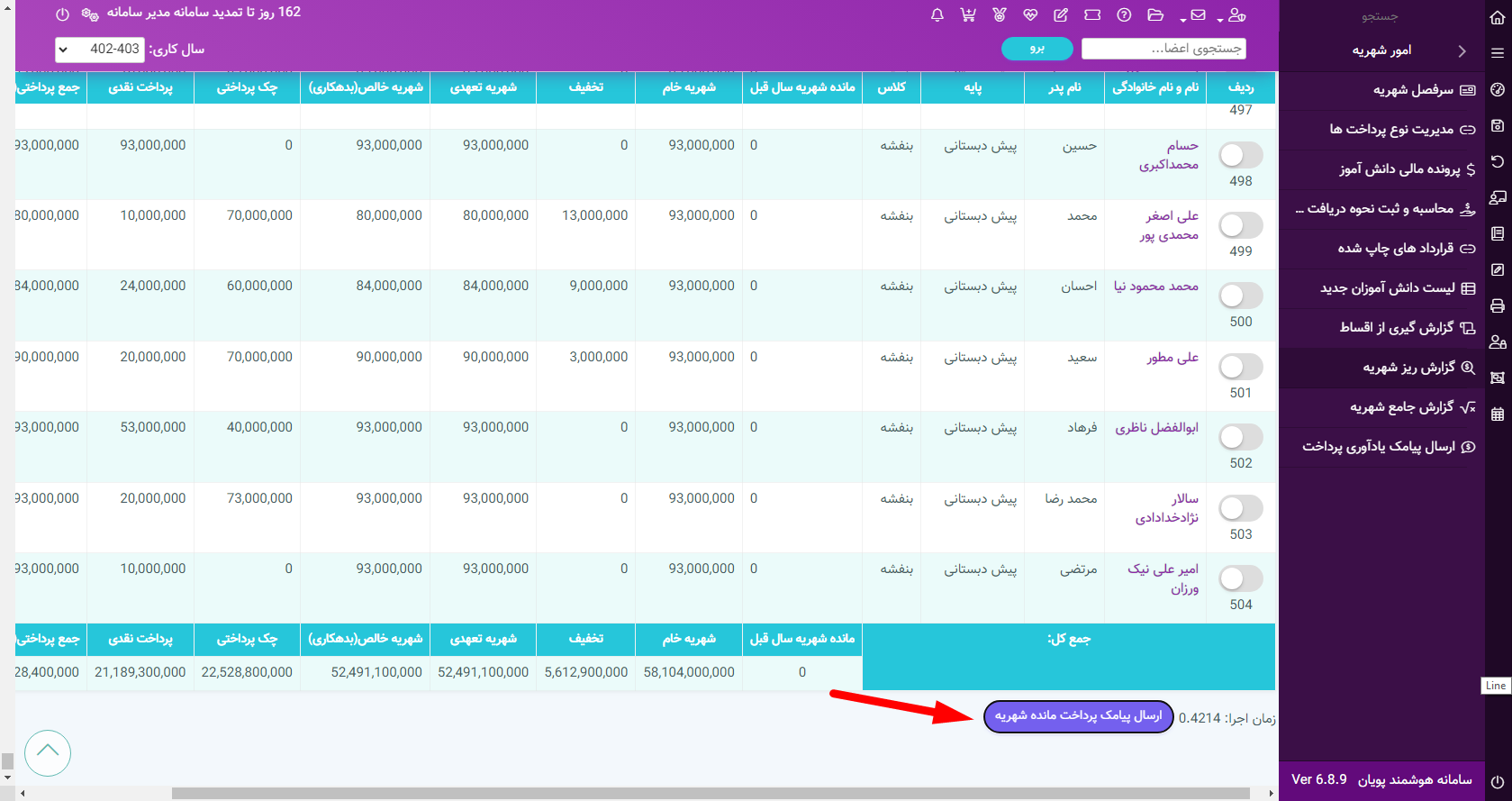Toggle the switch for row 504
The image size is (1512, 801).
1241,578
